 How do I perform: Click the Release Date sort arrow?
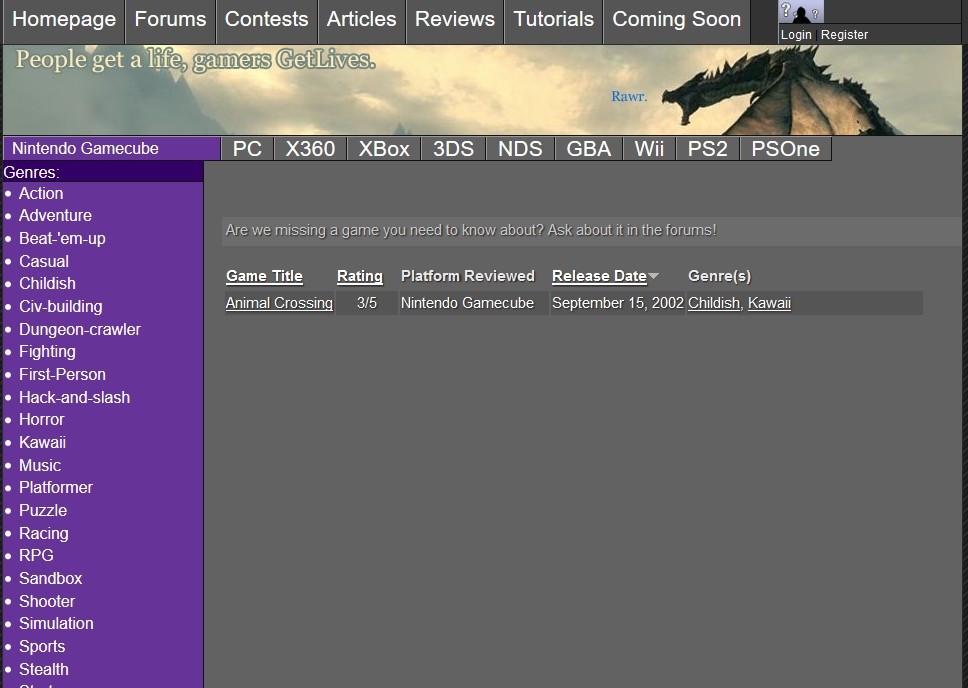pos(654,277)
